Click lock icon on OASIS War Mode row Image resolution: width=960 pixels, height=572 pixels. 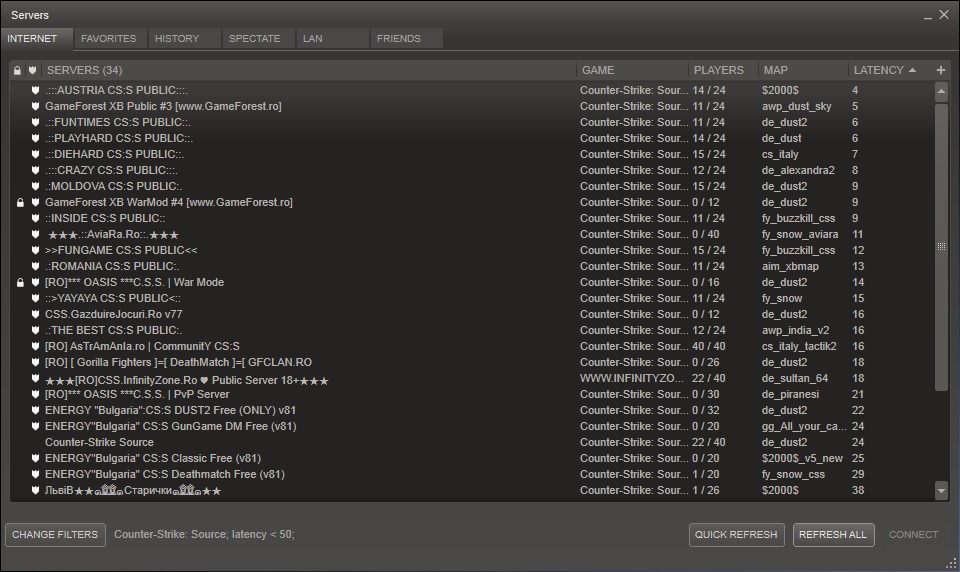[20, 282]
